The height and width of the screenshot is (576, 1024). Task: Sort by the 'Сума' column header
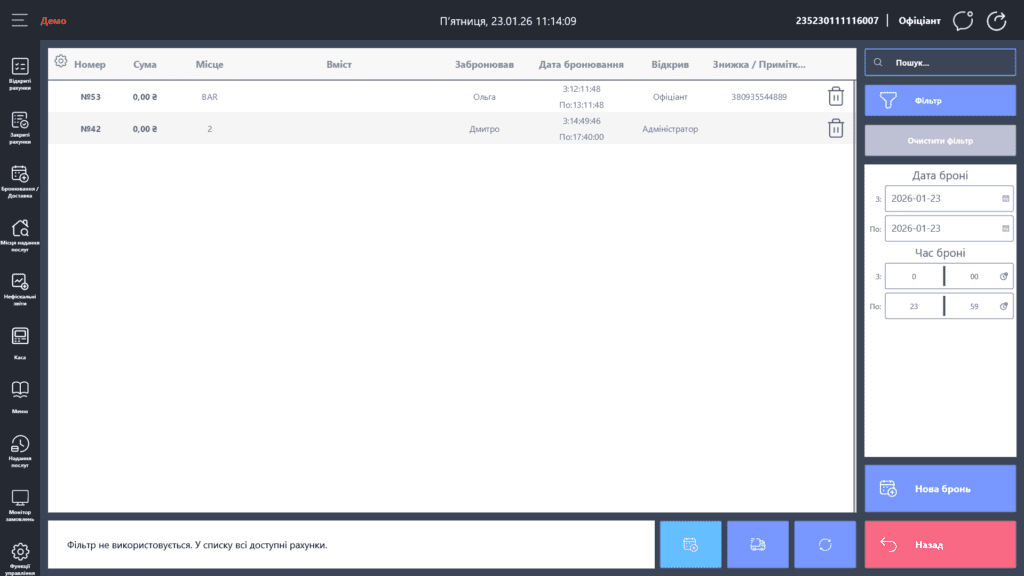coord(144,65)
